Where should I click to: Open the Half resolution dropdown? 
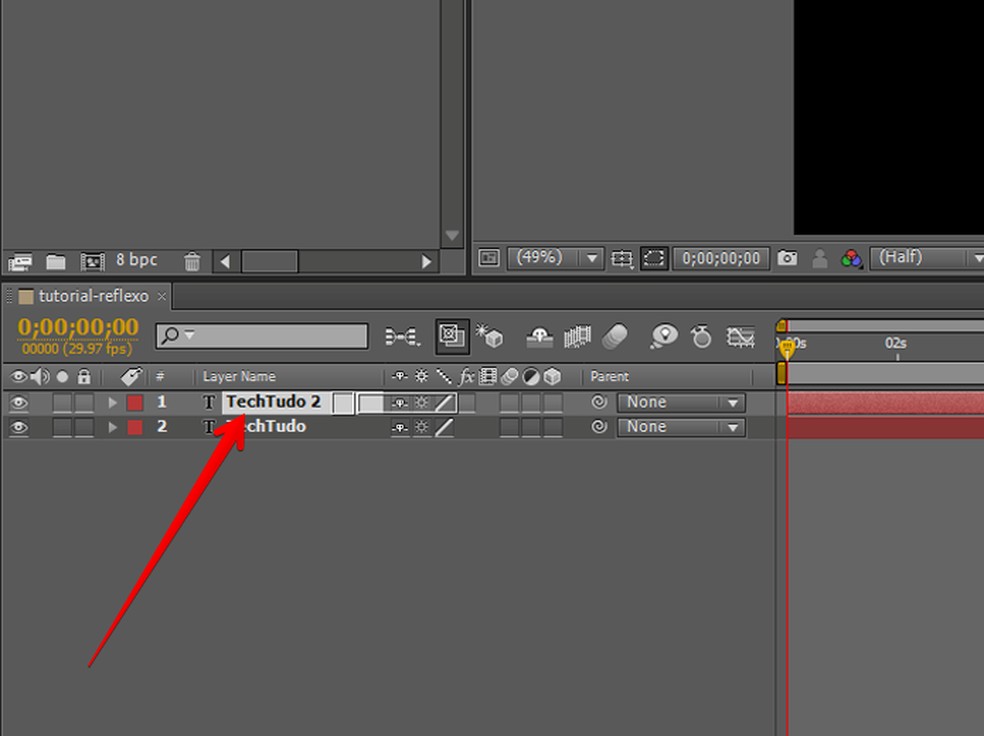[x=927, y=258]
